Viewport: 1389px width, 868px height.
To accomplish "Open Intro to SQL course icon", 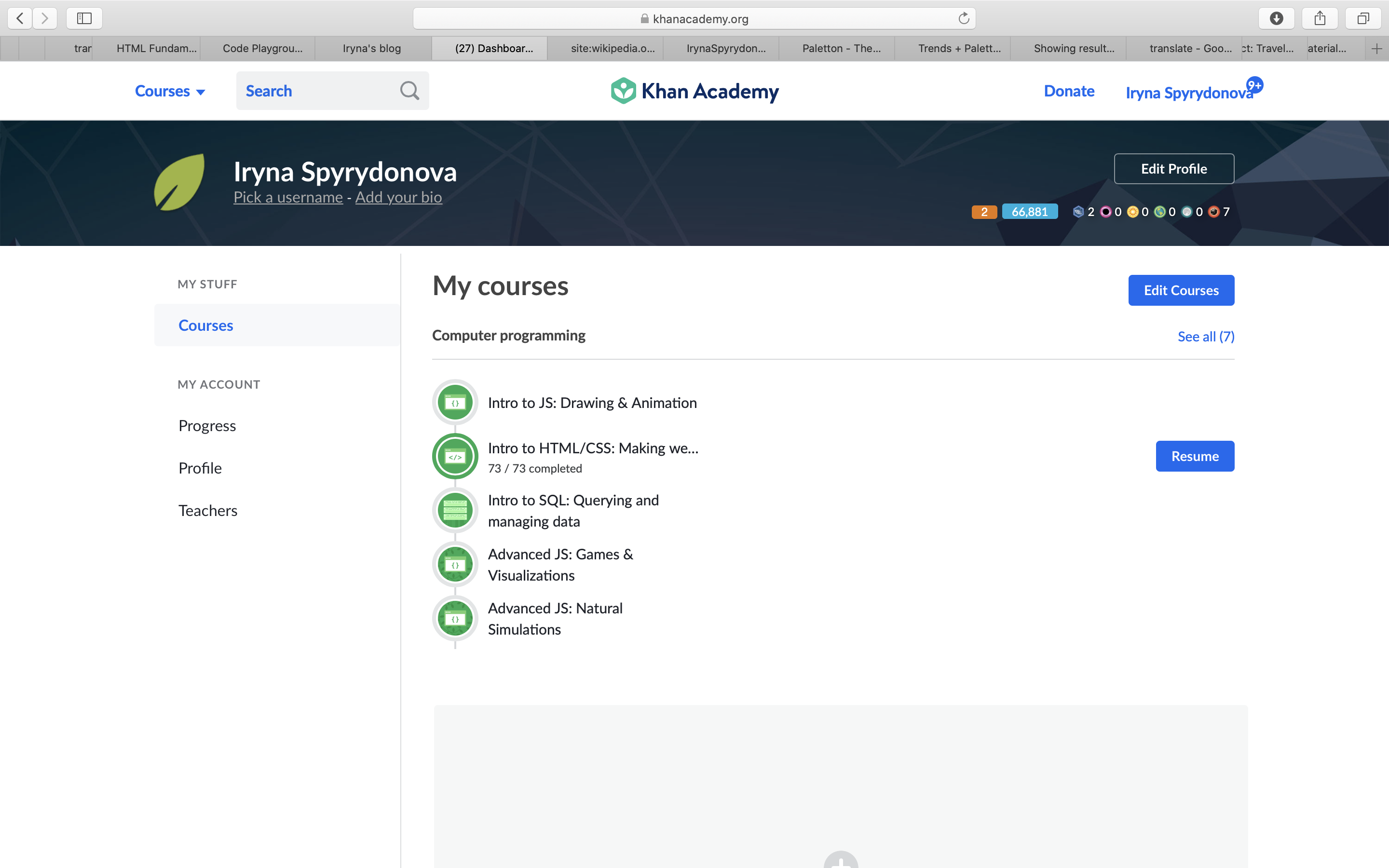I will tap(455, 510).
